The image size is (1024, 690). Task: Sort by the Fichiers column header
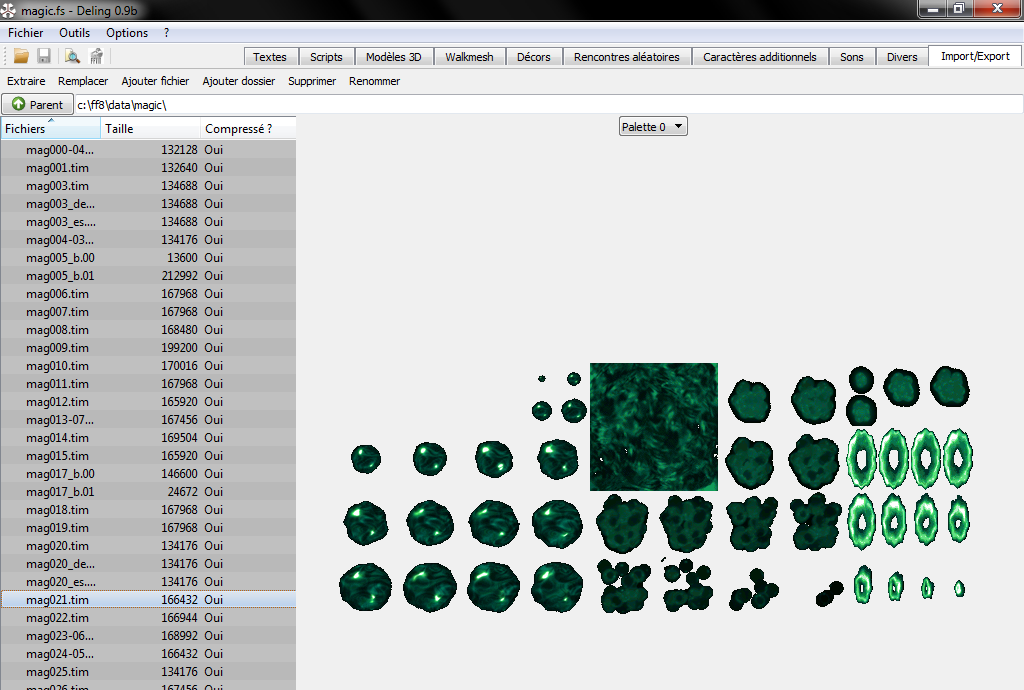[x=51, y=129]
